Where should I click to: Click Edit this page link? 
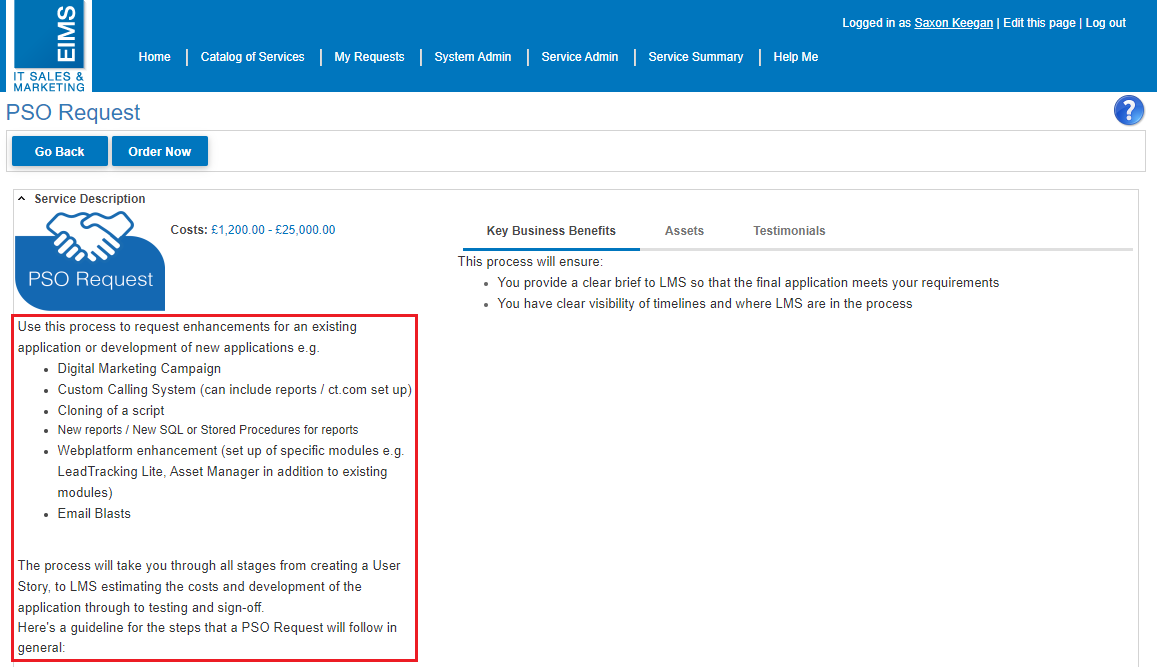point(1039,23)
